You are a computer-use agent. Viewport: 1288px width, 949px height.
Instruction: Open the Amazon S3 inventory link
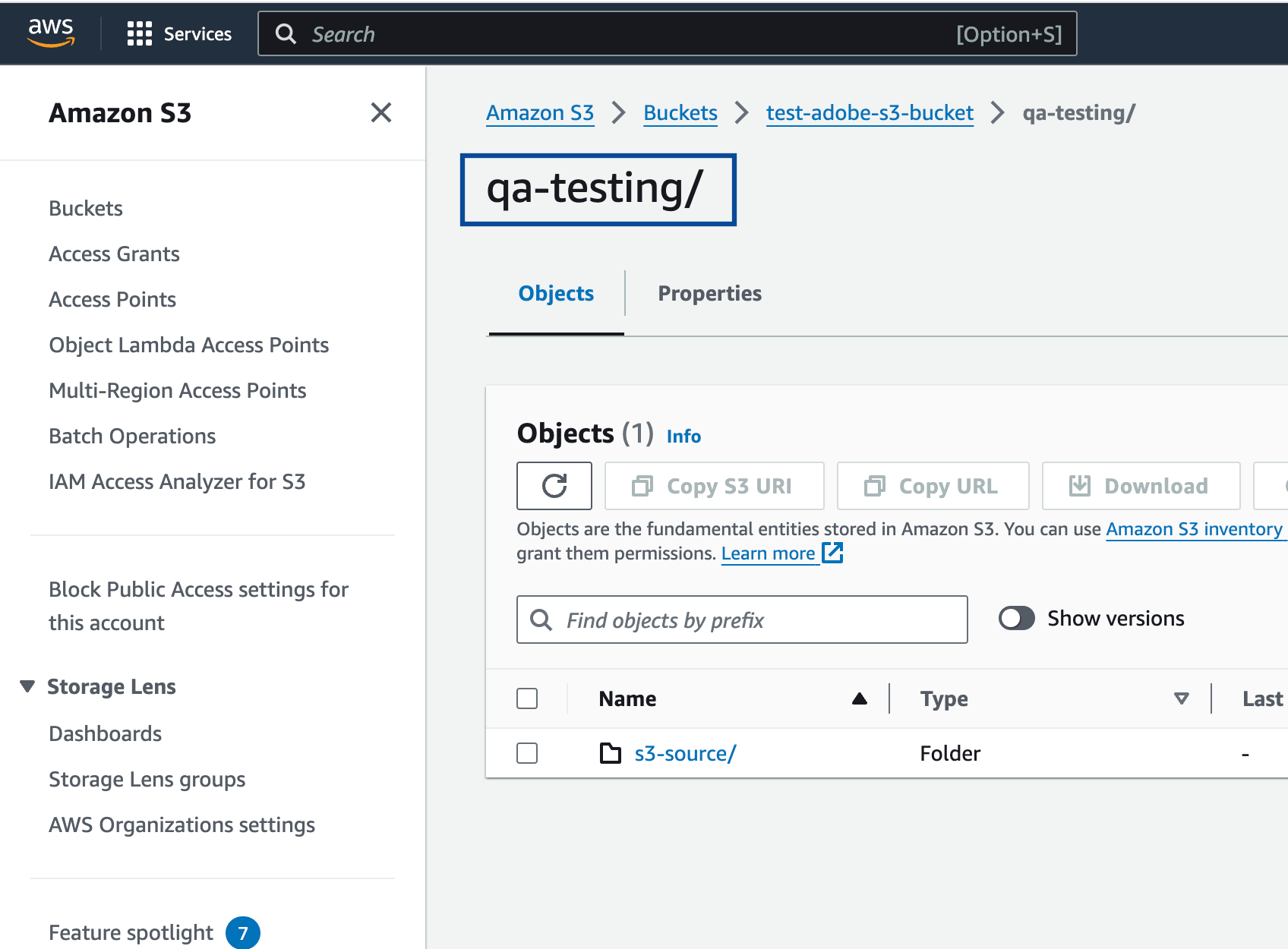1194,529
